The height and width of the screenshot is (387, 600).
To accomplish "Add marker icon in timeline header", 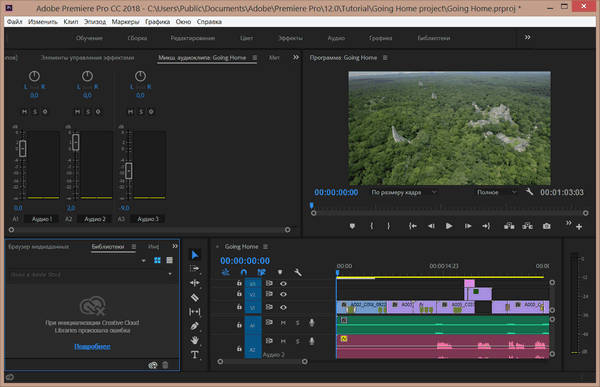I will 280,272.
